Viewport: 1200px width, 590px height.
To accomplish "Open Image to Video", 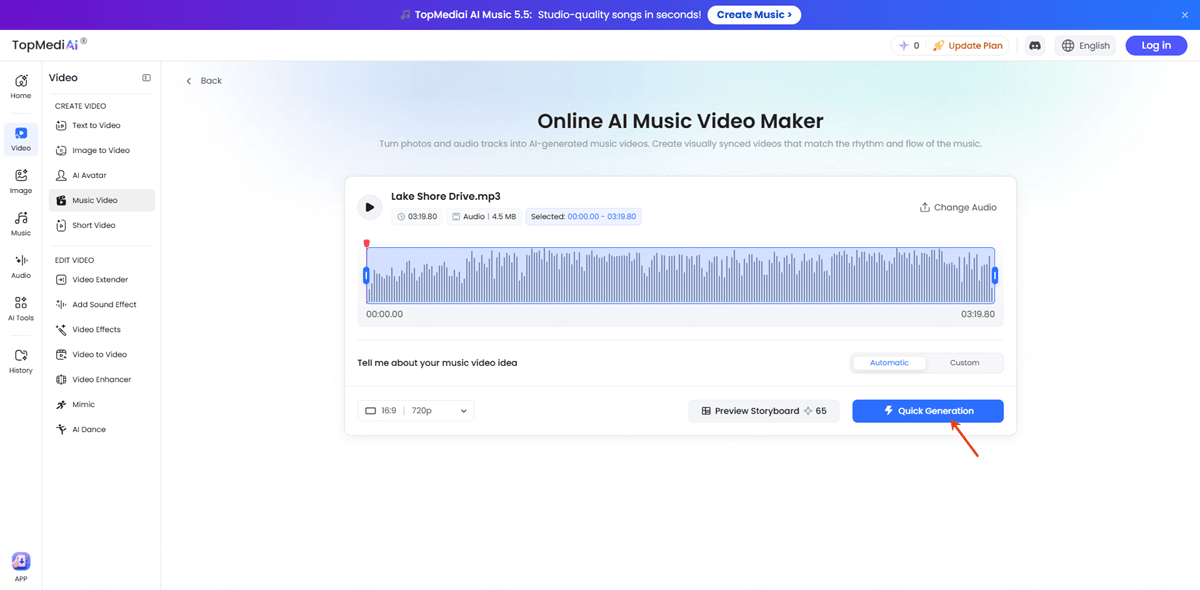I will 101,150.
